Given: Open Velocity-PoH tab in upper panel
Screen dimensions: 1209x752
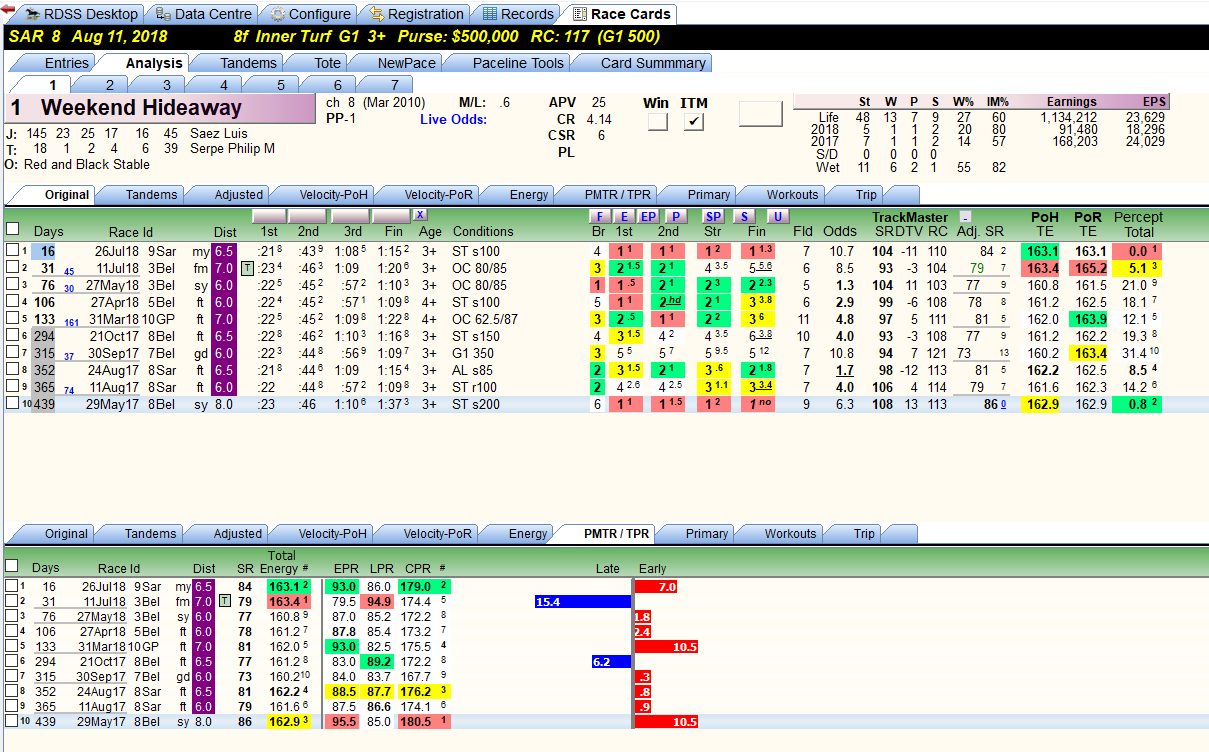Looking at the screenshot, I should pyautogui.click(x=325, y=195).
